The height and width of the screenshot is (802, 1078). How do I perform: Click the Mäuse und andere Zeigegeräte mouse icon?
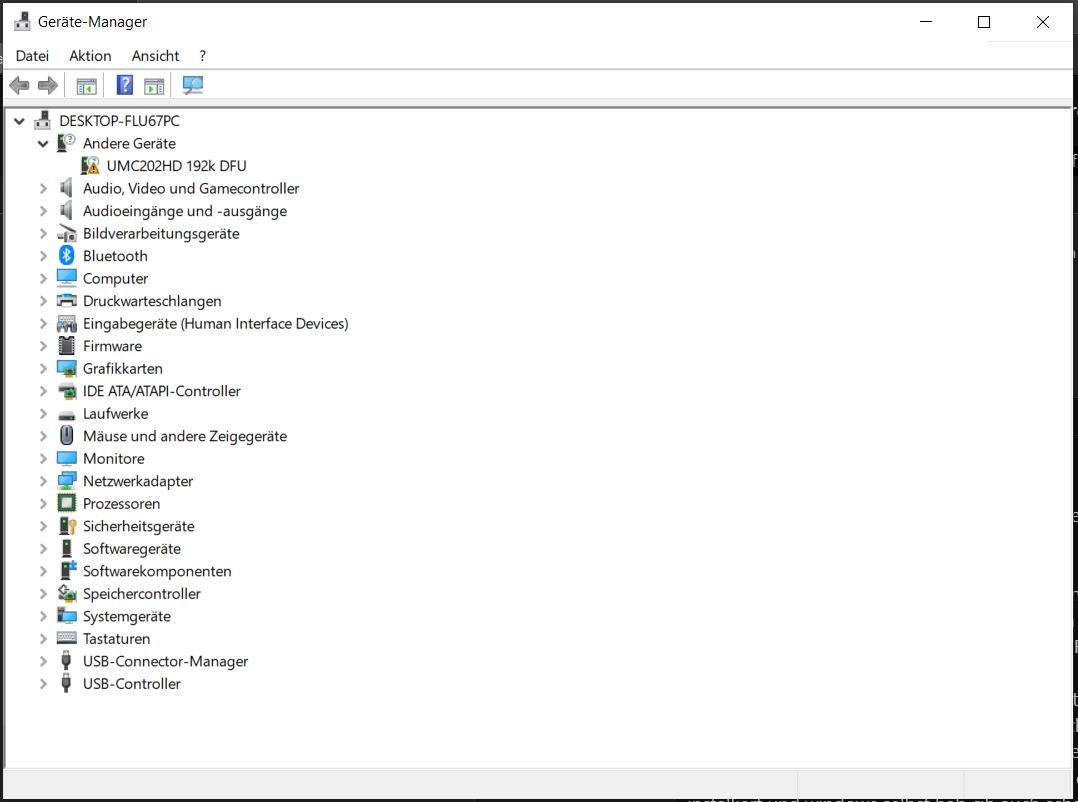[67, 436]
